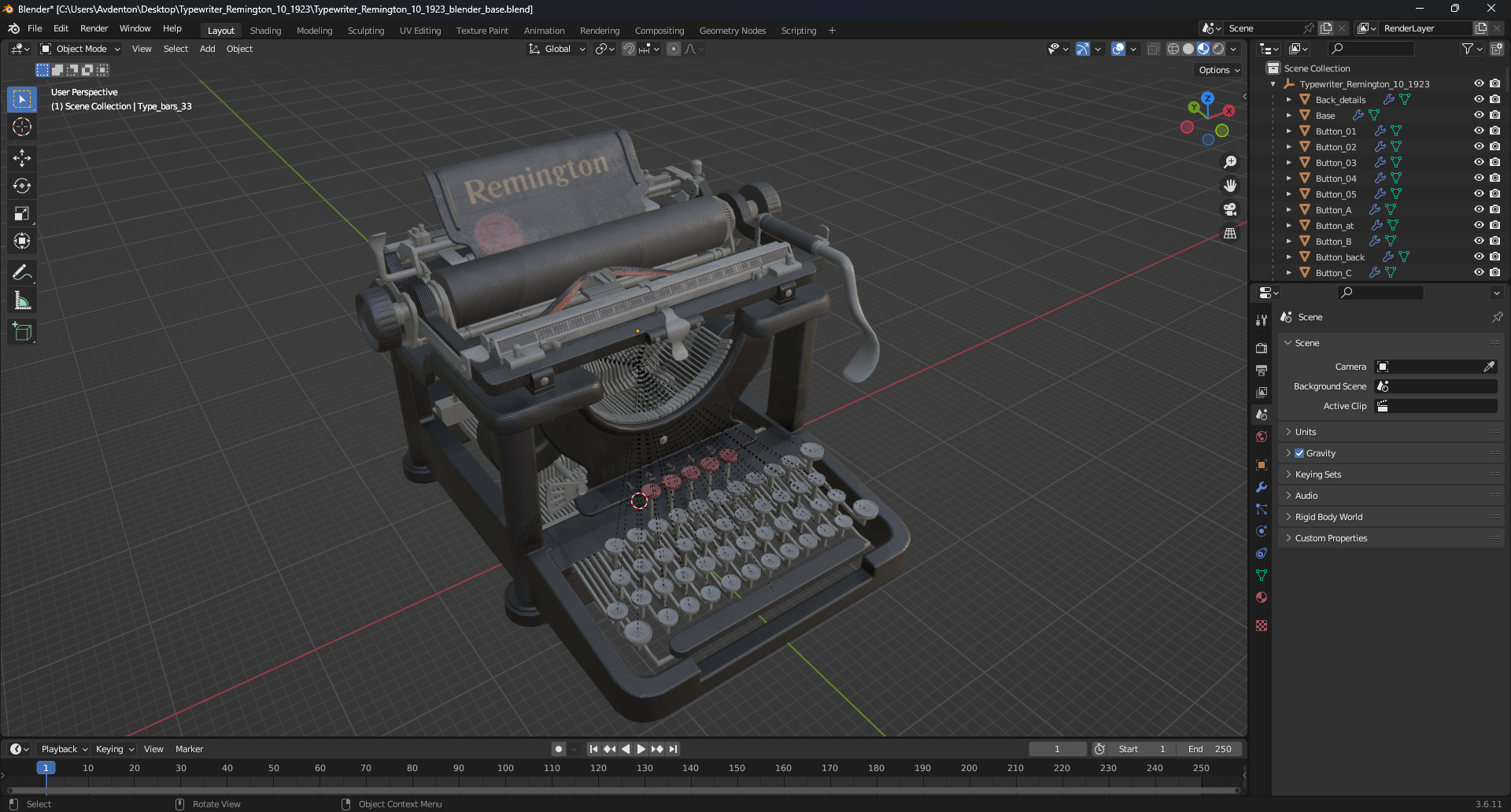
Task: Open the Texture properties tab
Action: tap(1262, 626)
